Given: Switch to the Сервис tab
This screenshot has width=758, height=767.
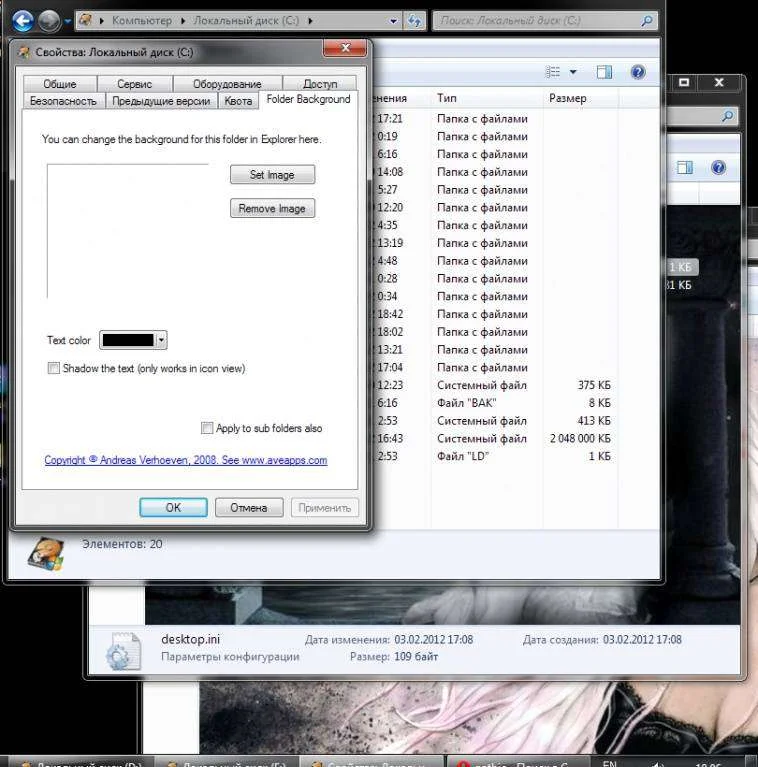Looking at the screenshot, I should click(x=134, y=84).
